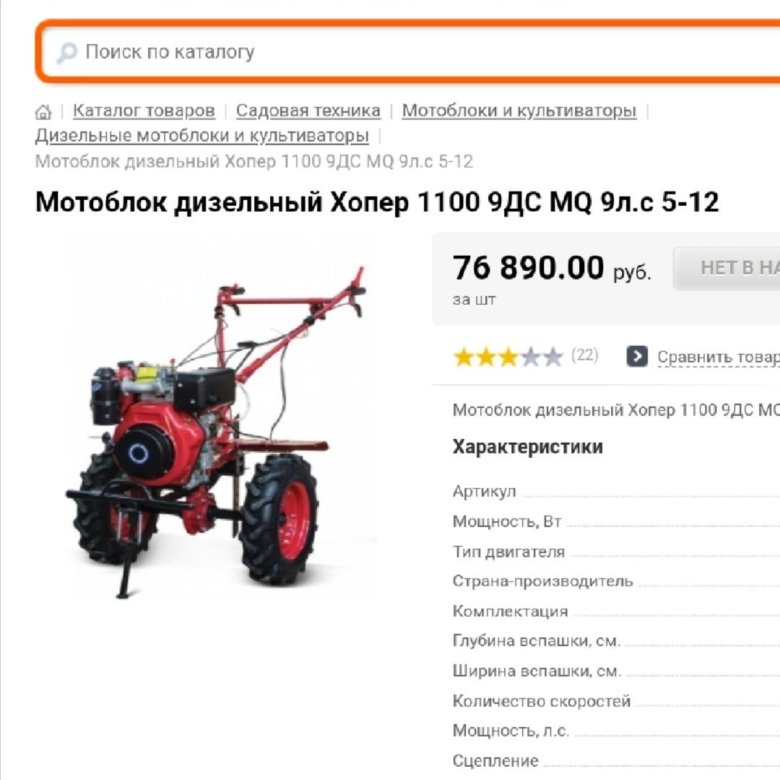This screenshot has height=780, width=780.
Task: Click the compare arrow icon
Action: 637,356
